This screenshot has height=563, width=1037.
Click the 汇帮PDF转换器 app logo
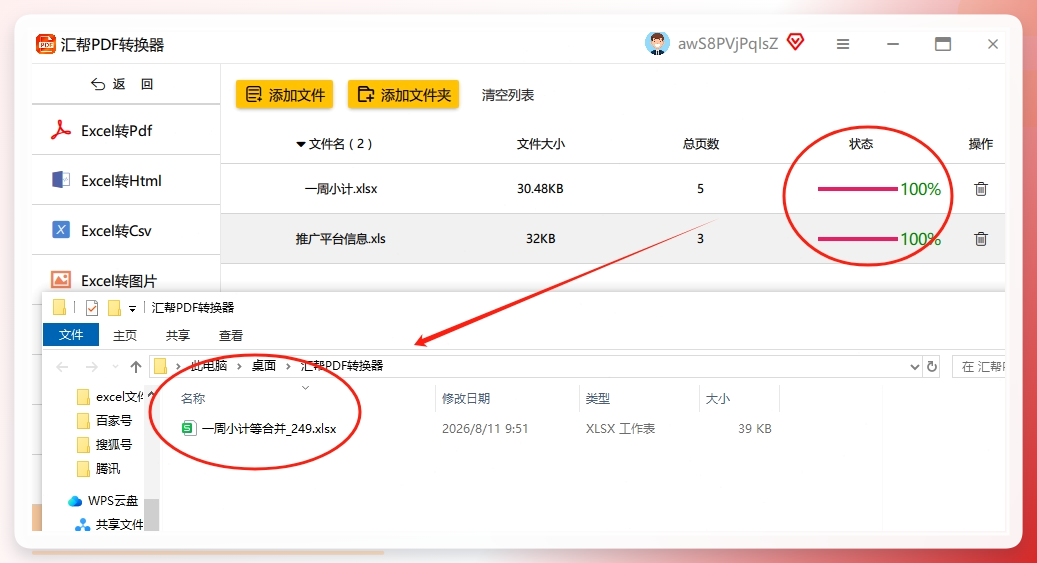(x=46, y=44)
